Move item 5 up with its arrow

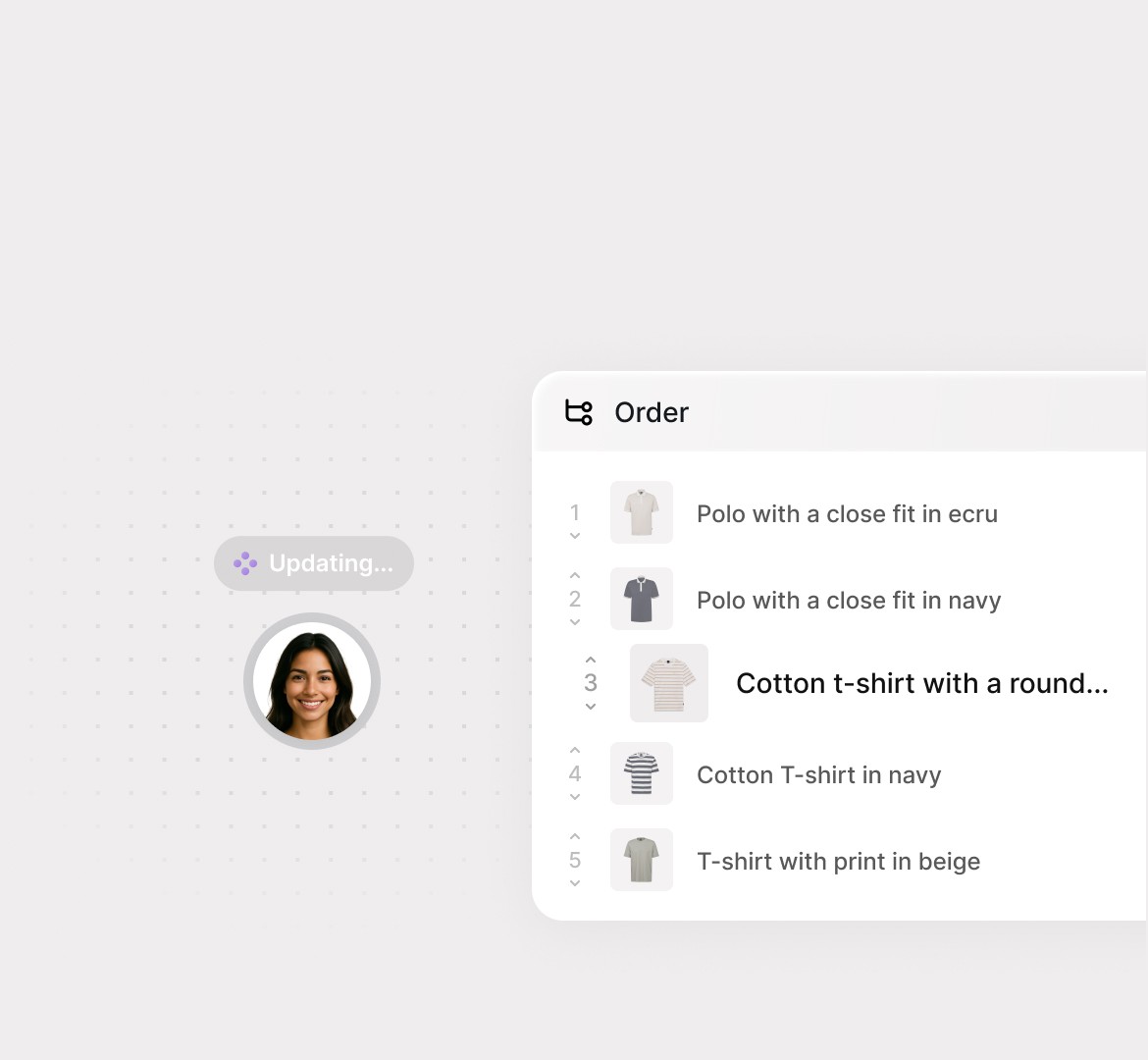pyautogui.click(x=575, y=836)
